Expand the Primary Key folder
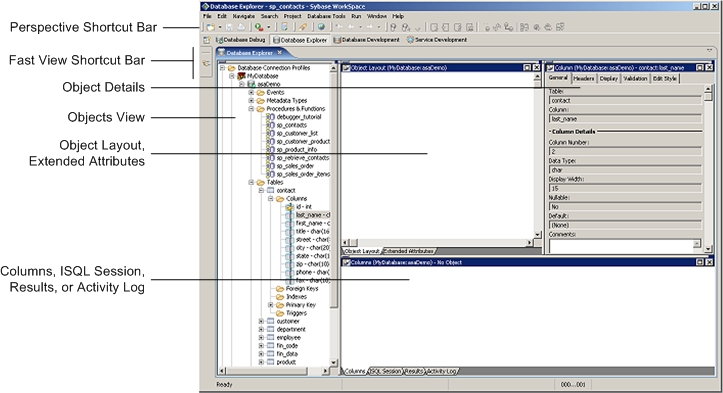 tap(271, 305)
